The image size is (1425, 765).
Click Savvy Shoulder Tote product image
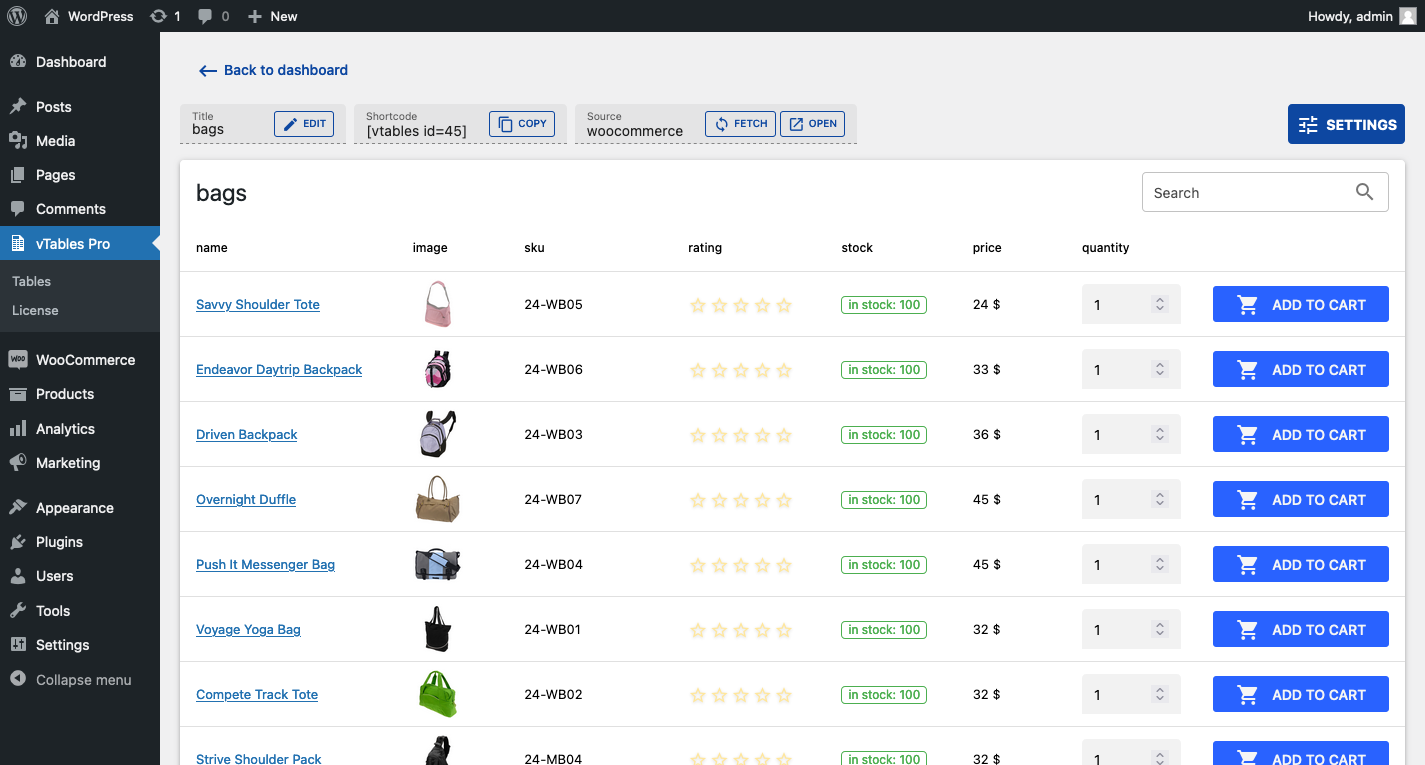437,304
